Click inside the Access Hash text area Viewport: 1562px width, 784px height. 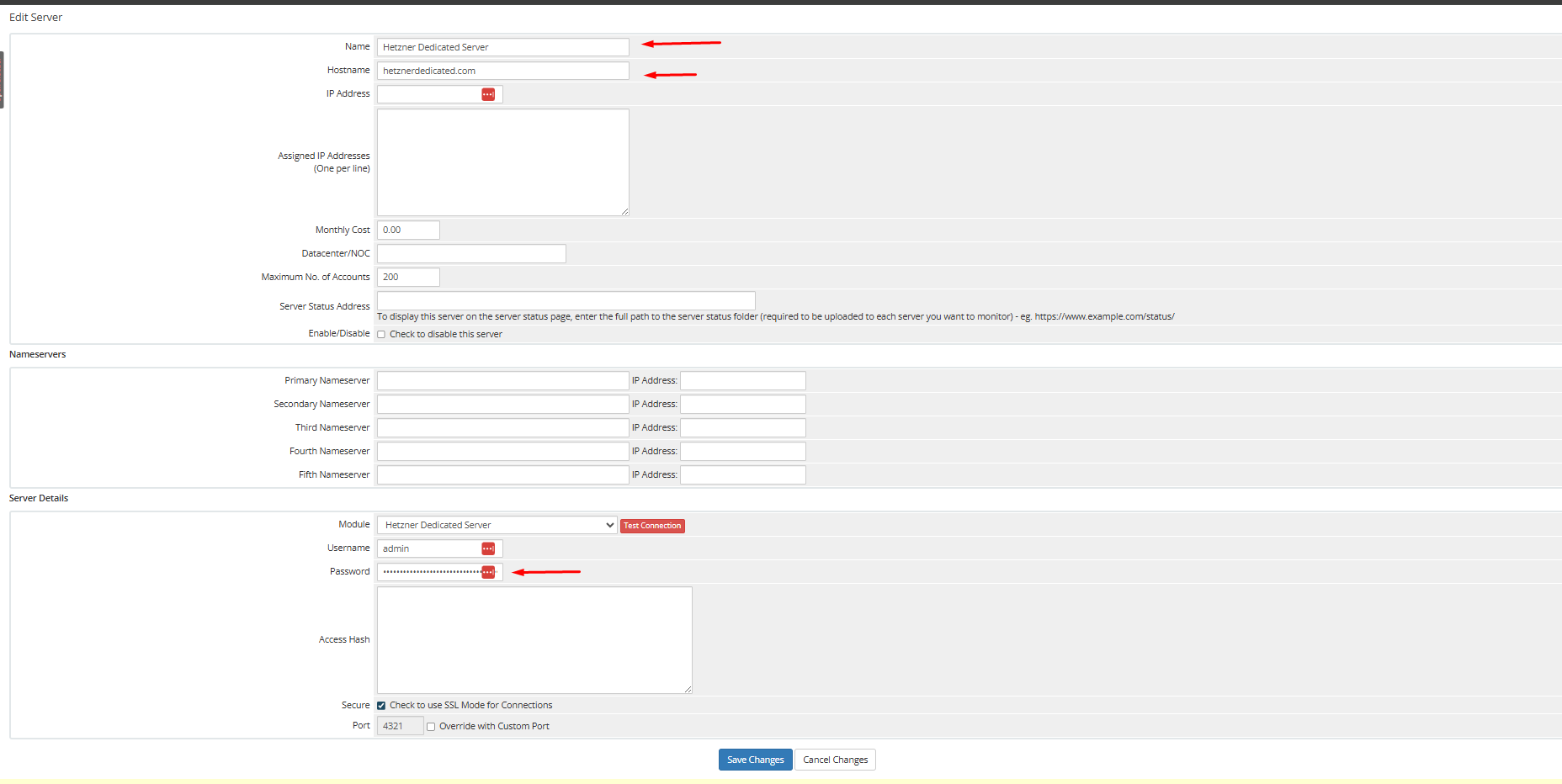tap(534, 639)
